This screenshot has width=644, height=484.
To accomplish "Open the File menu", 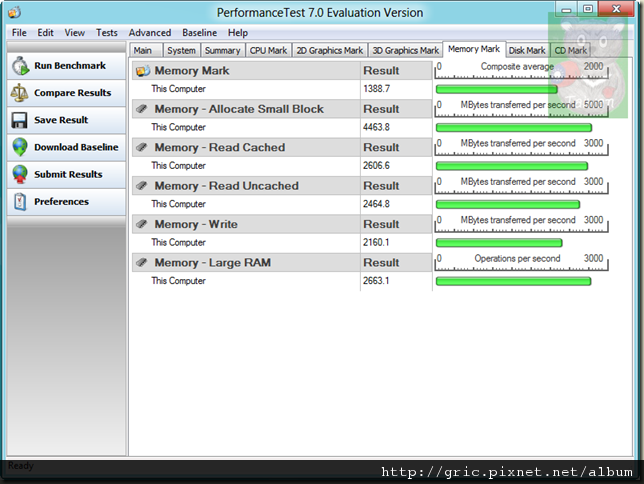I will 19,32.
